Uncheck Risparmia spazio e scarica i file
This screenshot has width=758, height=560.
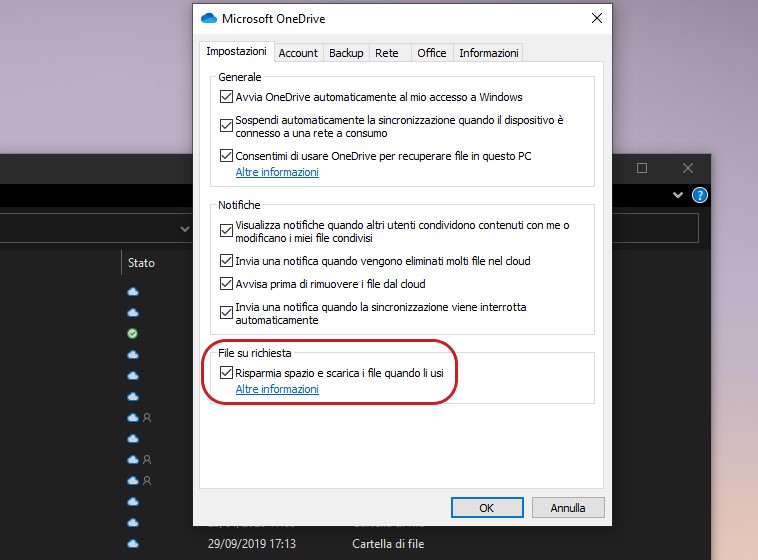click(x=226, y=372)
